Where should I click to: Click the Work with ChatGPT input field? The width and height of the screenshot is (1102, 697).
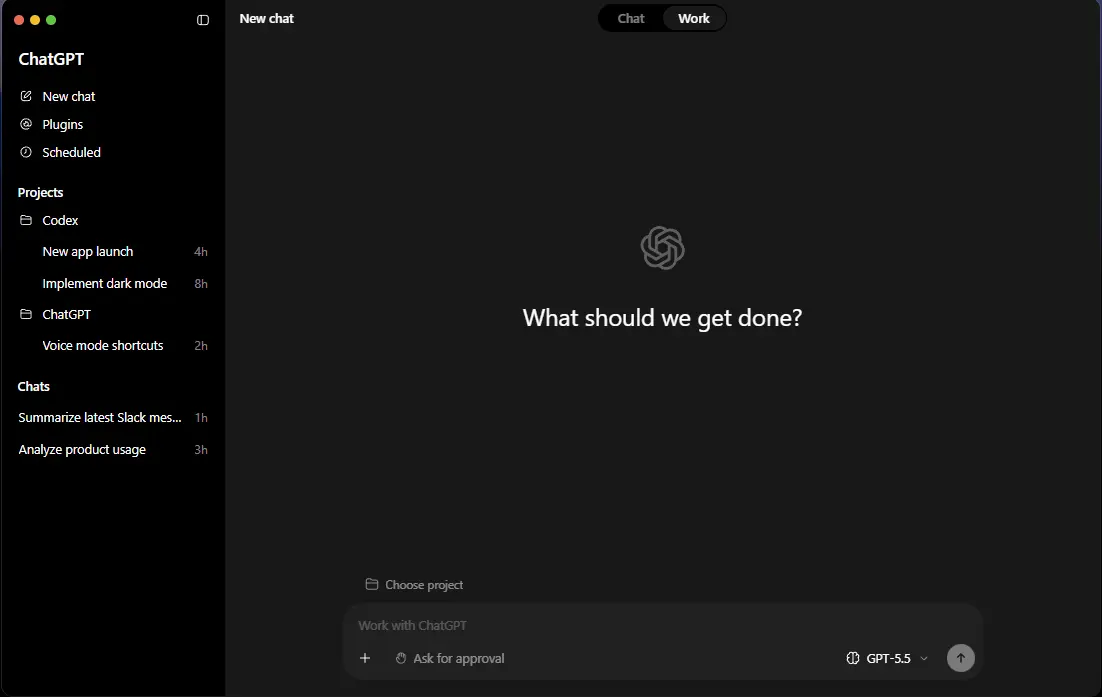point(661,625)
